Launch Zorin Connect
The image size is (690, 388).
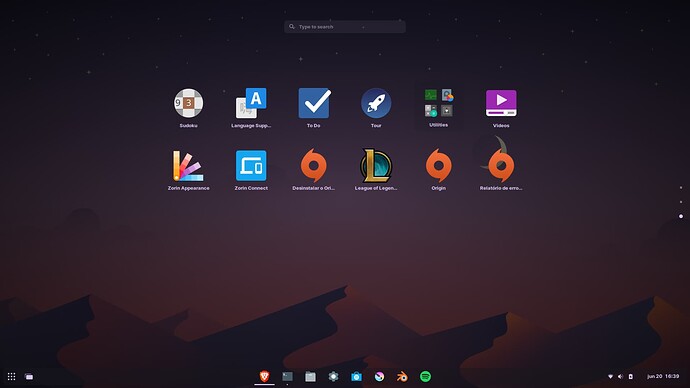click(x=251, y=166)
